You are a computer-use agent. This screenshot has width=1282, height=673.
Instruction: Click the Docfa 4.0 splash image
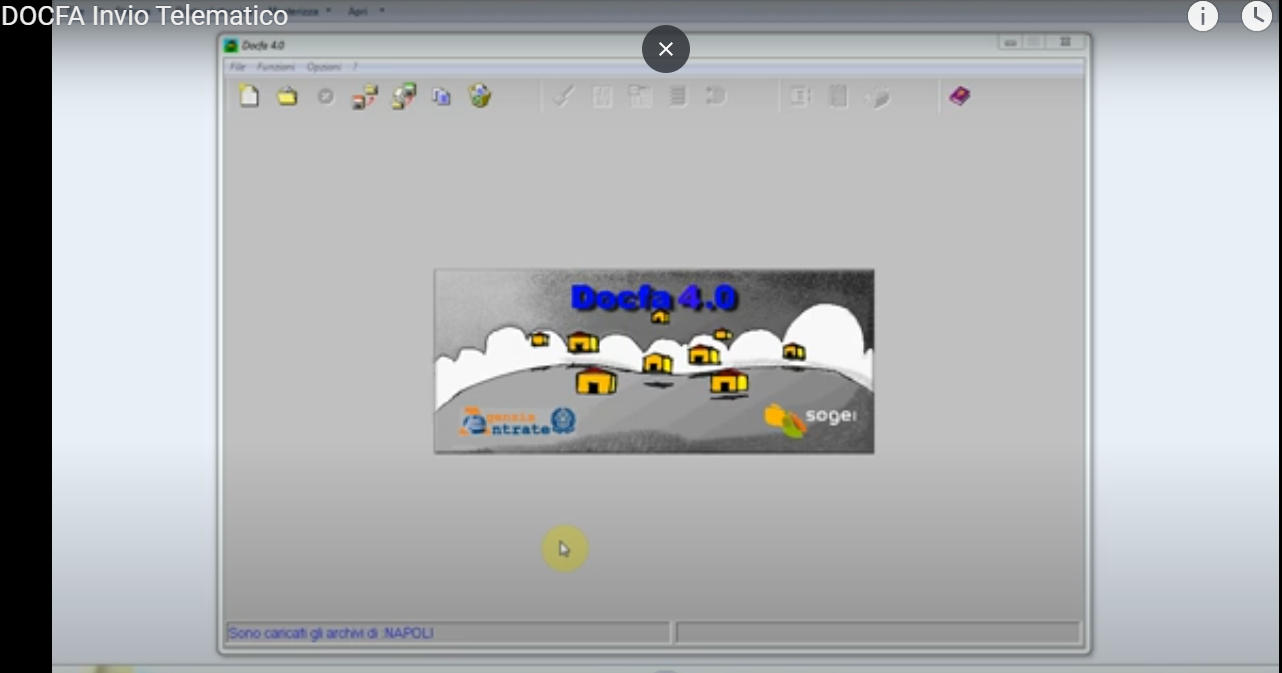pyautogui.click(x=654, y=361)
